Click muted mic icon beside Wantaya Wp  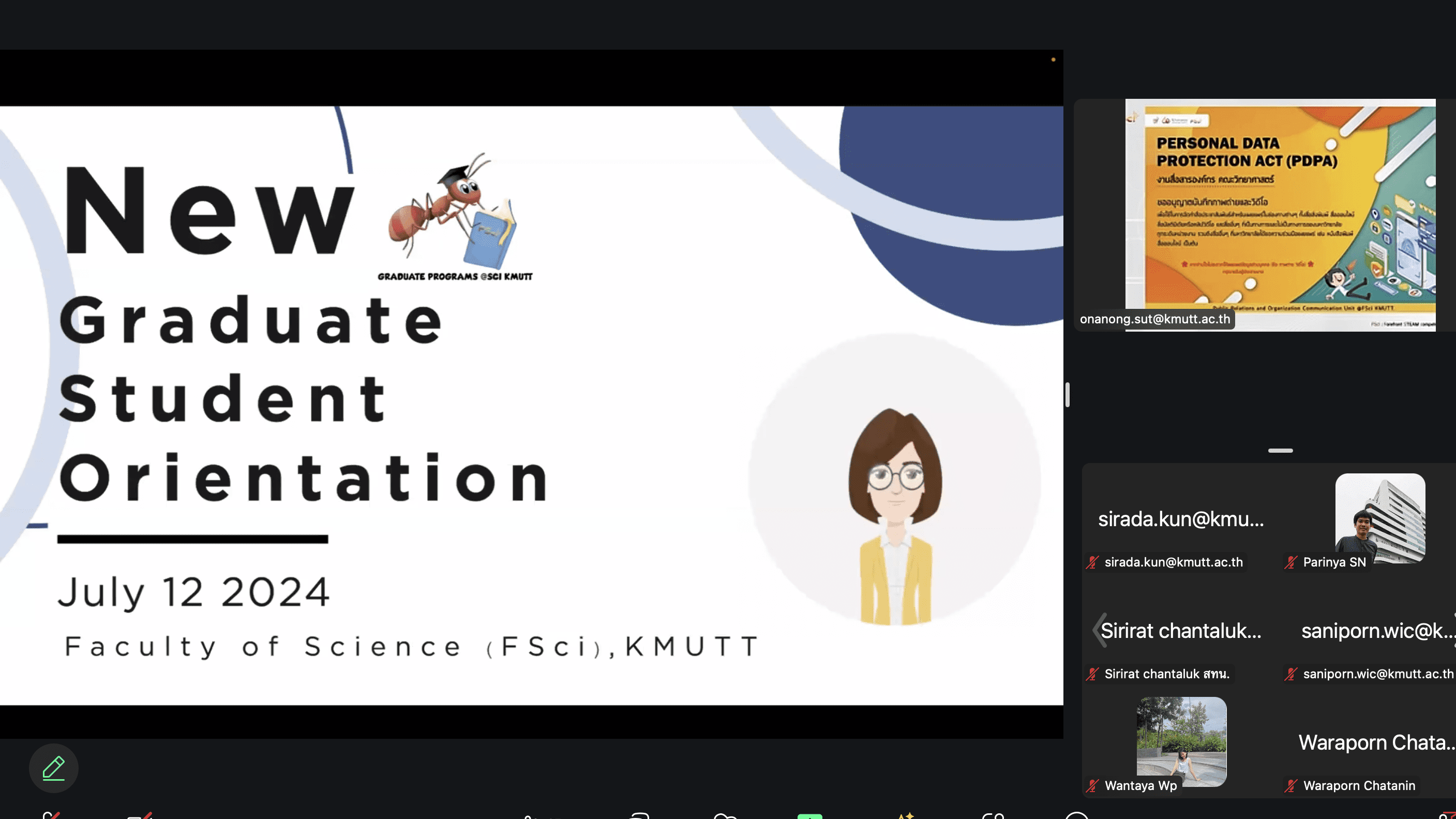[1092, 786]
